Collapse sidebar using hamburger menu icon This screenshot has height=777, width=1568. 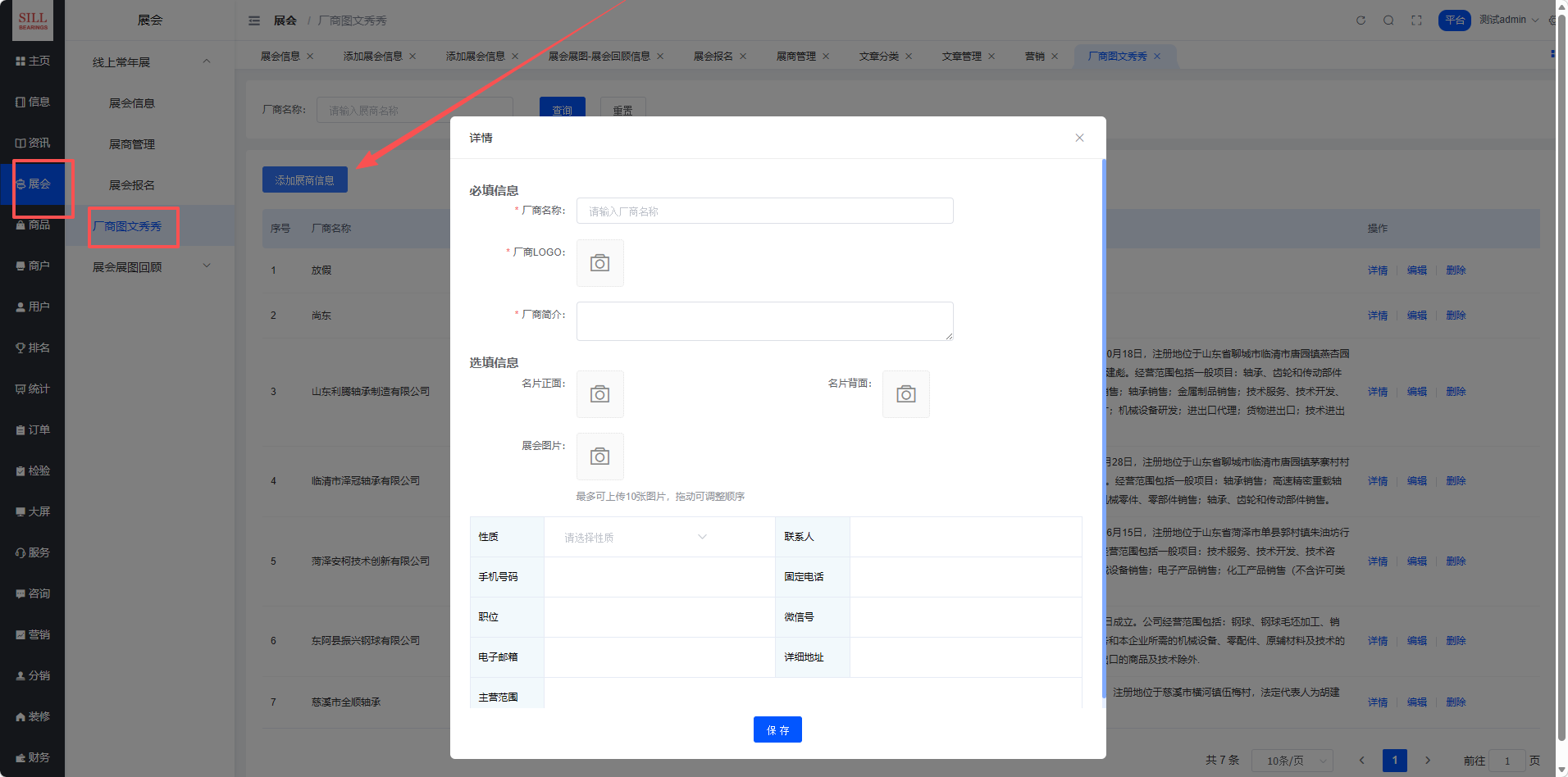coord(254,20)
